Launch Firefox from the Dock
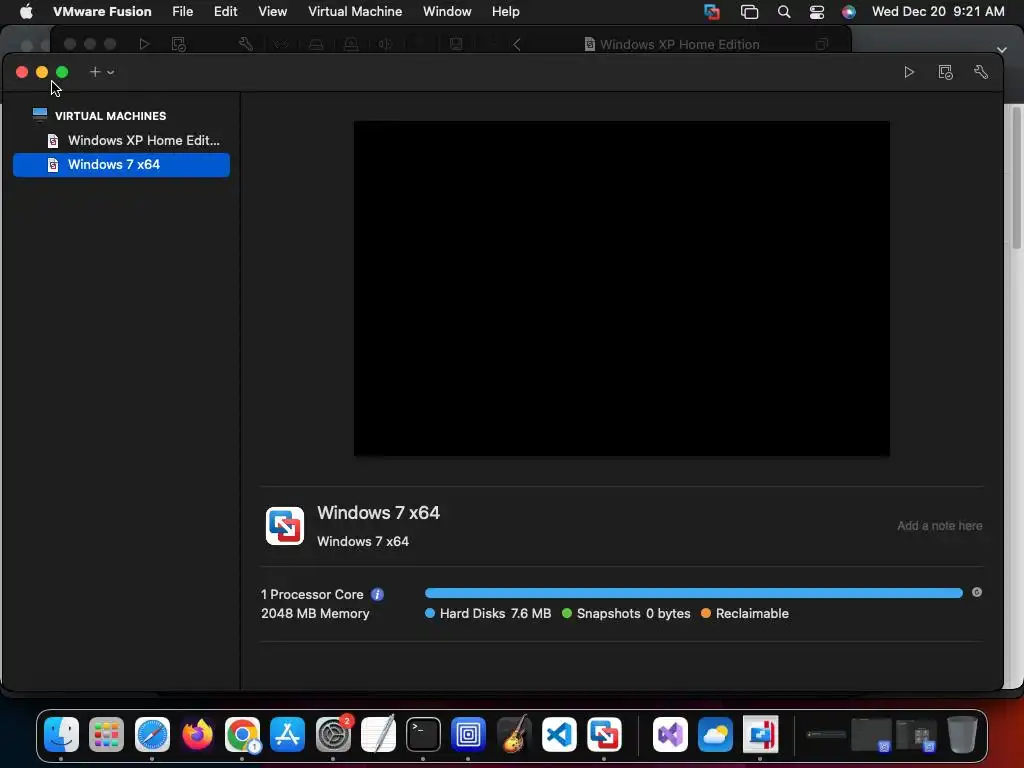 197,734
